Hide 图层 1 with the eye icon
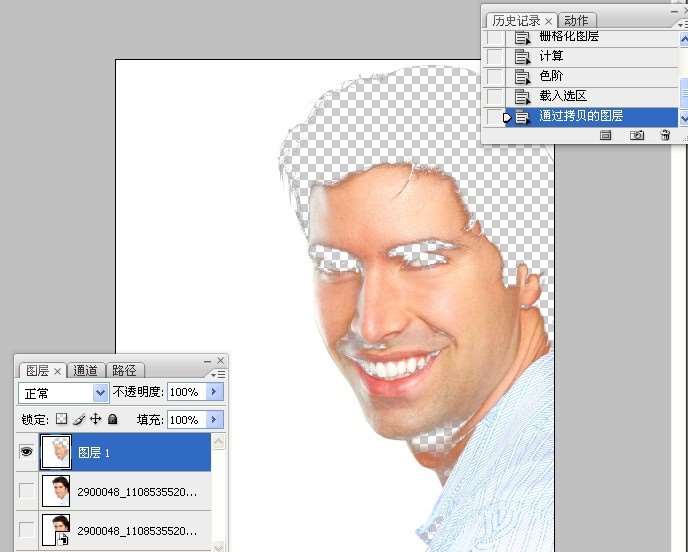Viewport: 688px width, 552px height. 26,451
